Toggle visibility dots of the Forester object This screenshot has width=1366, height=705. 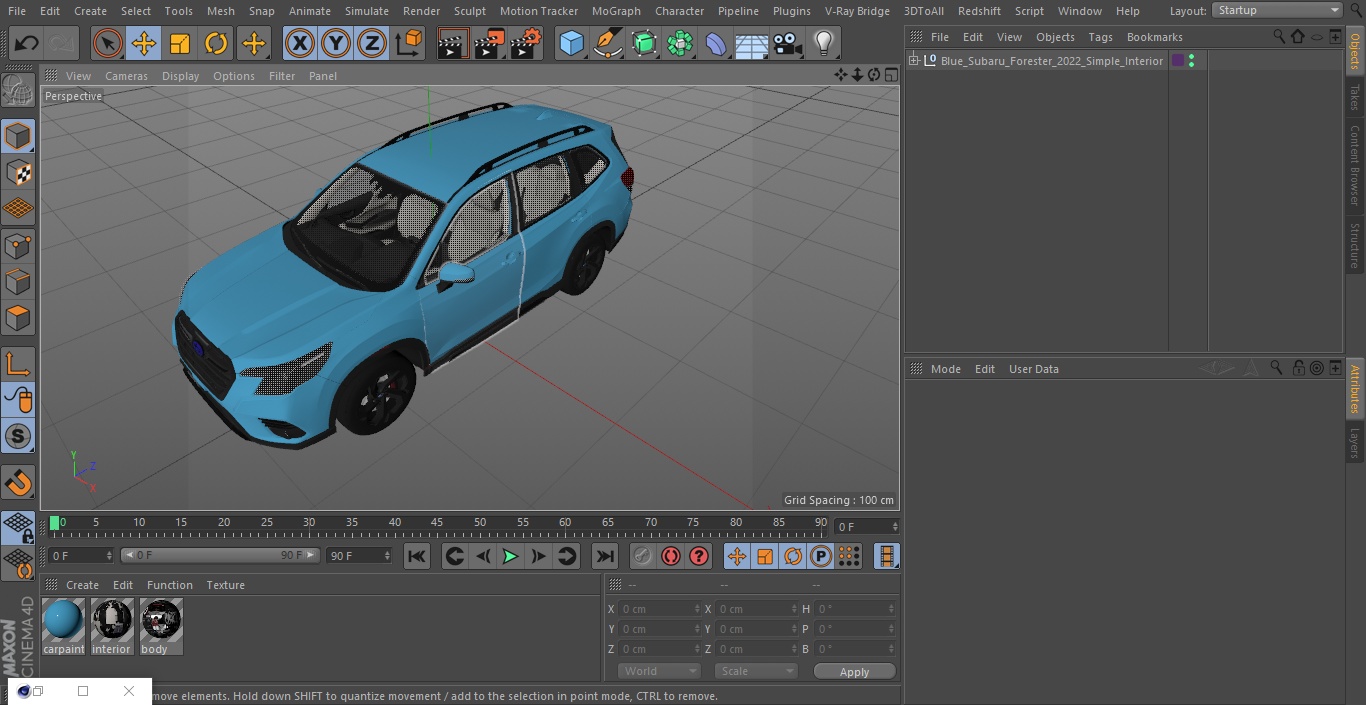pyautogui.click(x=1191, y=61)
